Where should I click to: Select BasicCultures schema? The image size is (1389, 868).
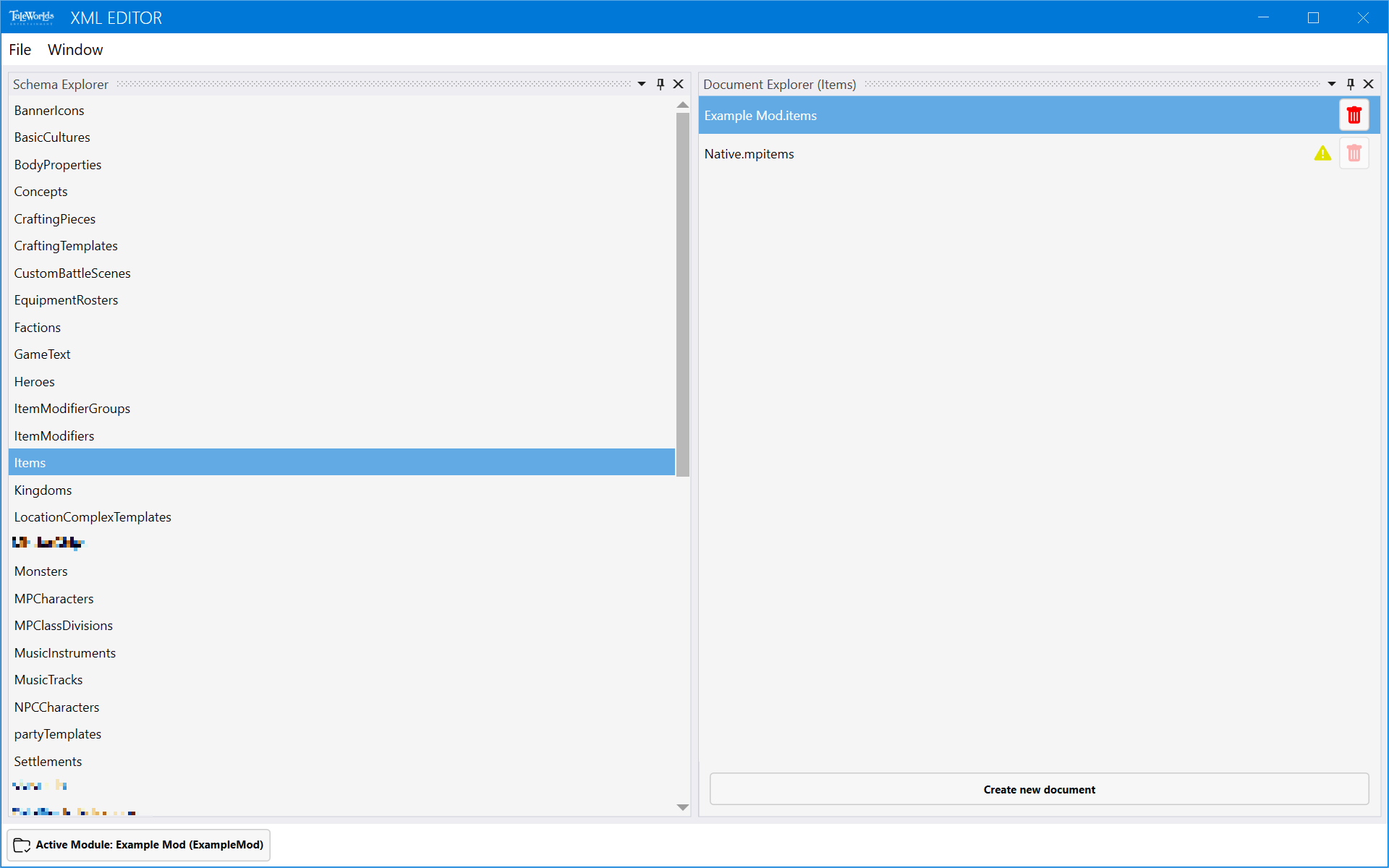tap(341, 137)
